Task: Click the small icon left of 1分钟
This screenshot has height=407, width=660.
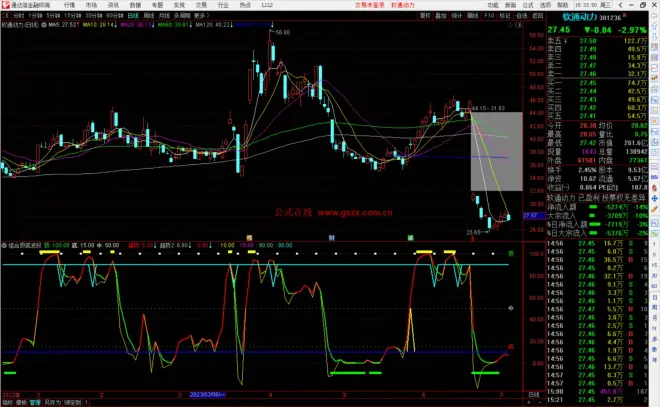Action: coord(7,17)
